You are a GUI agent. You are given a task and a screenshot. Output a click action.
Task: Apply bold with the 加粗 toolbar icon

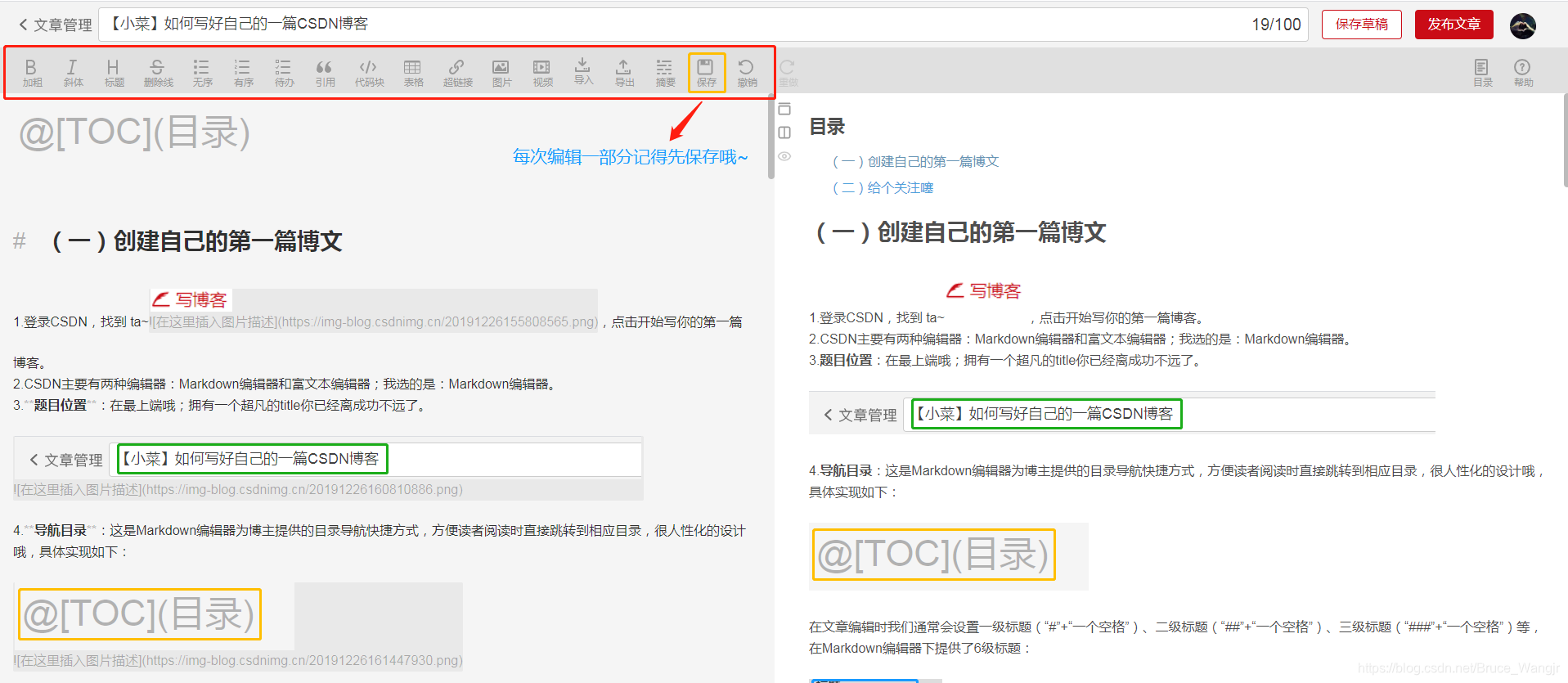click(32, 72)
